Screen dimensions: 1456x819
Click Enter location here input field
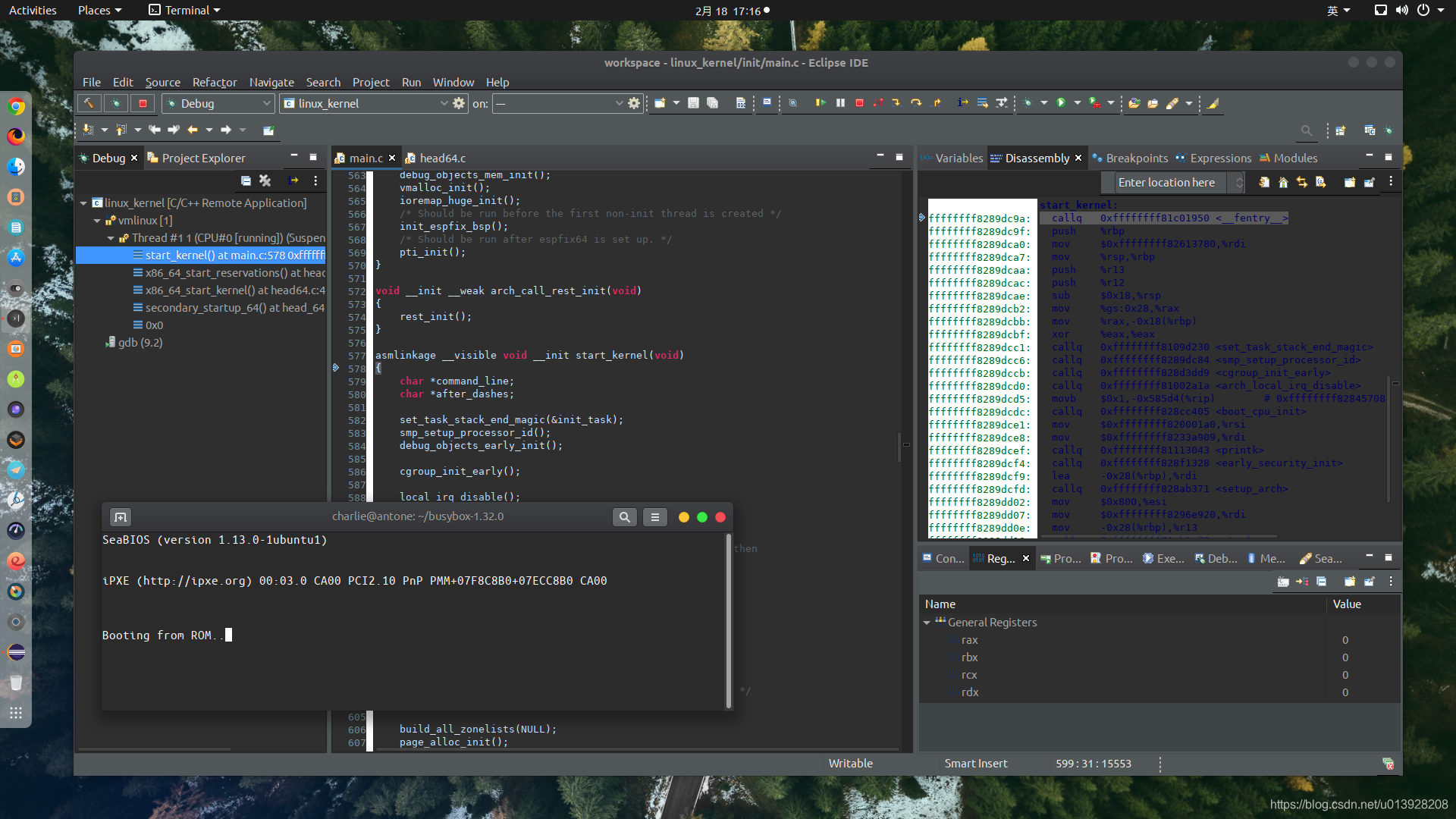1167,181
